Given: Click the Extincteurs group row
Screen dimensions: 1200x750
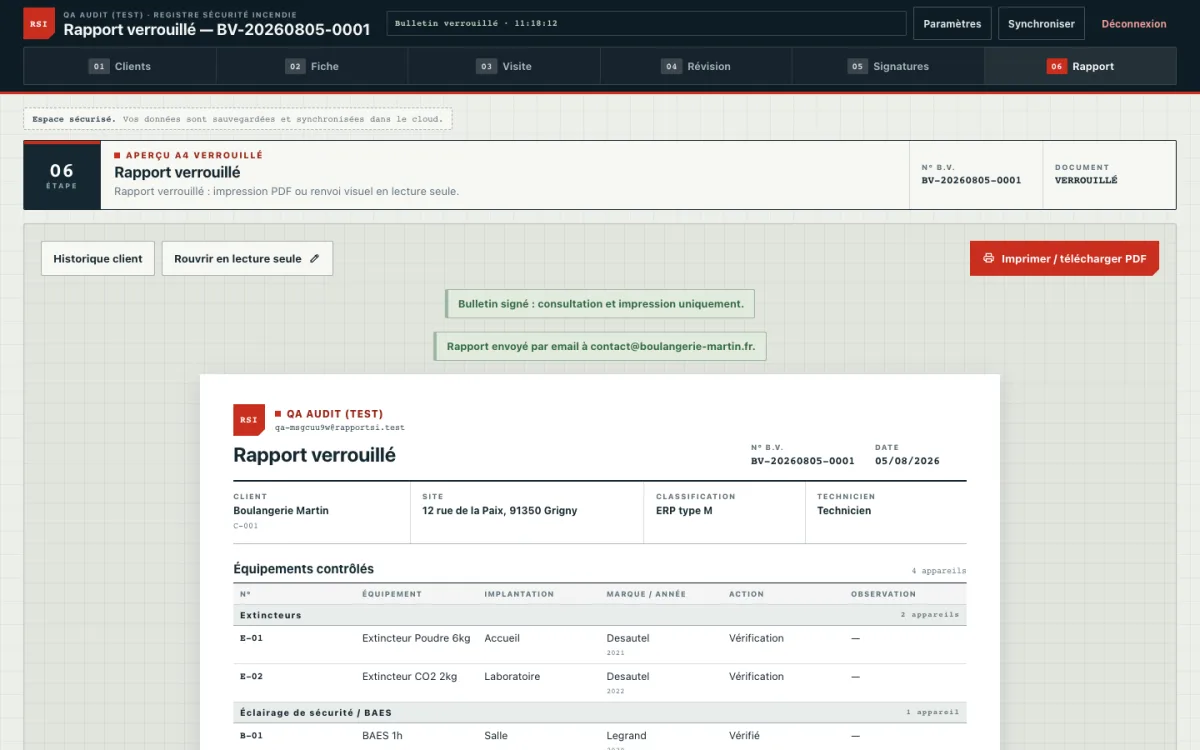Looking at the screenshot, I should click(600, 615).
